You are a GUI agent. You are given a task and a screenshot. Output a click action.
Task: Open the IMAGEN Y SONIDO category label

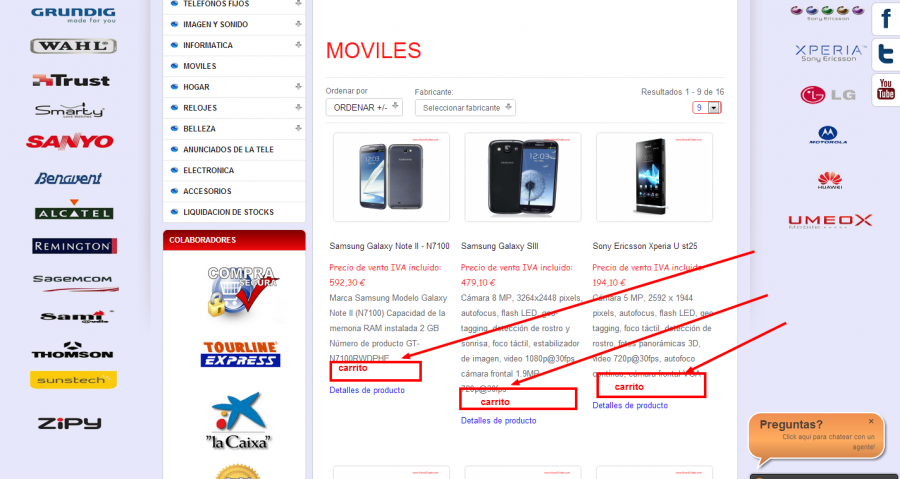click(215, 25)
